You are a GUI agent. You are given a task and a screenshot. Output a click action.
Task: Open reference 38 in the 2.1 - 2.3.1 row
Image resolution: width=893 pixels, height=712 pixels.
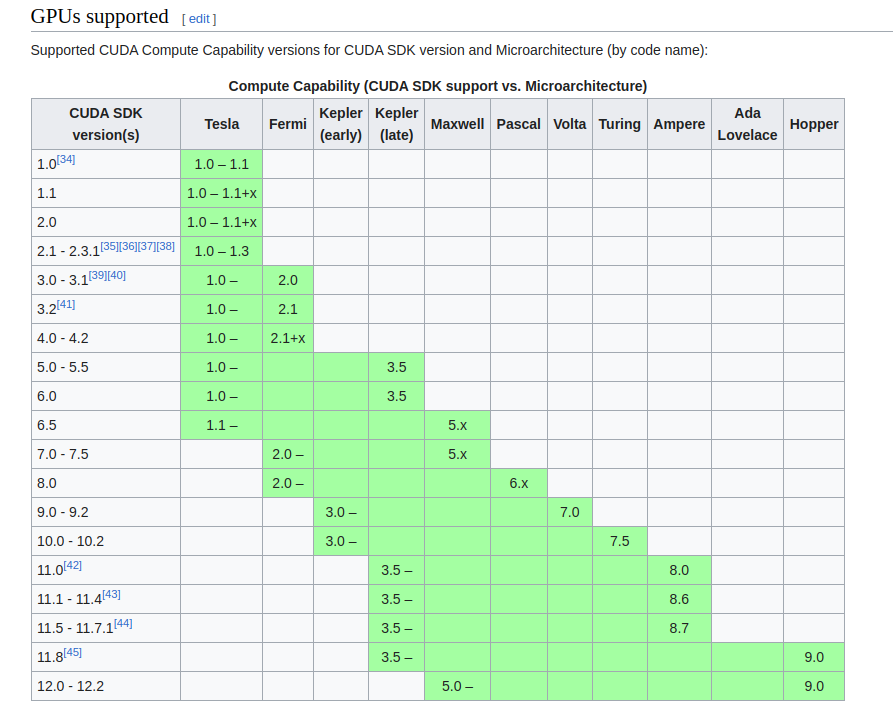(166, 246)
